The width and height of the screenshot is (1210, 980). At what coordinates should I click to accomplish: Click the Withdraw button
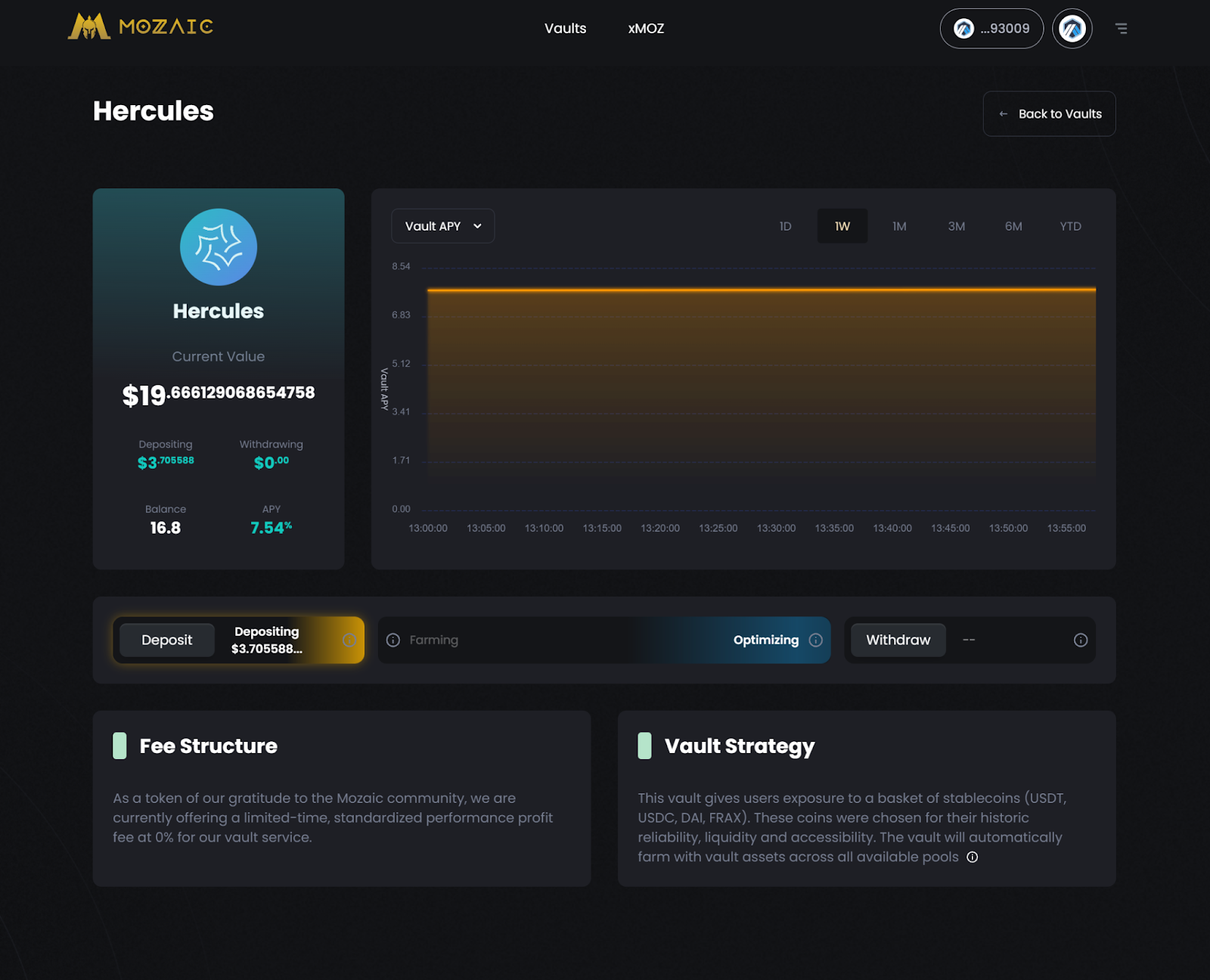tap(898, 640)
